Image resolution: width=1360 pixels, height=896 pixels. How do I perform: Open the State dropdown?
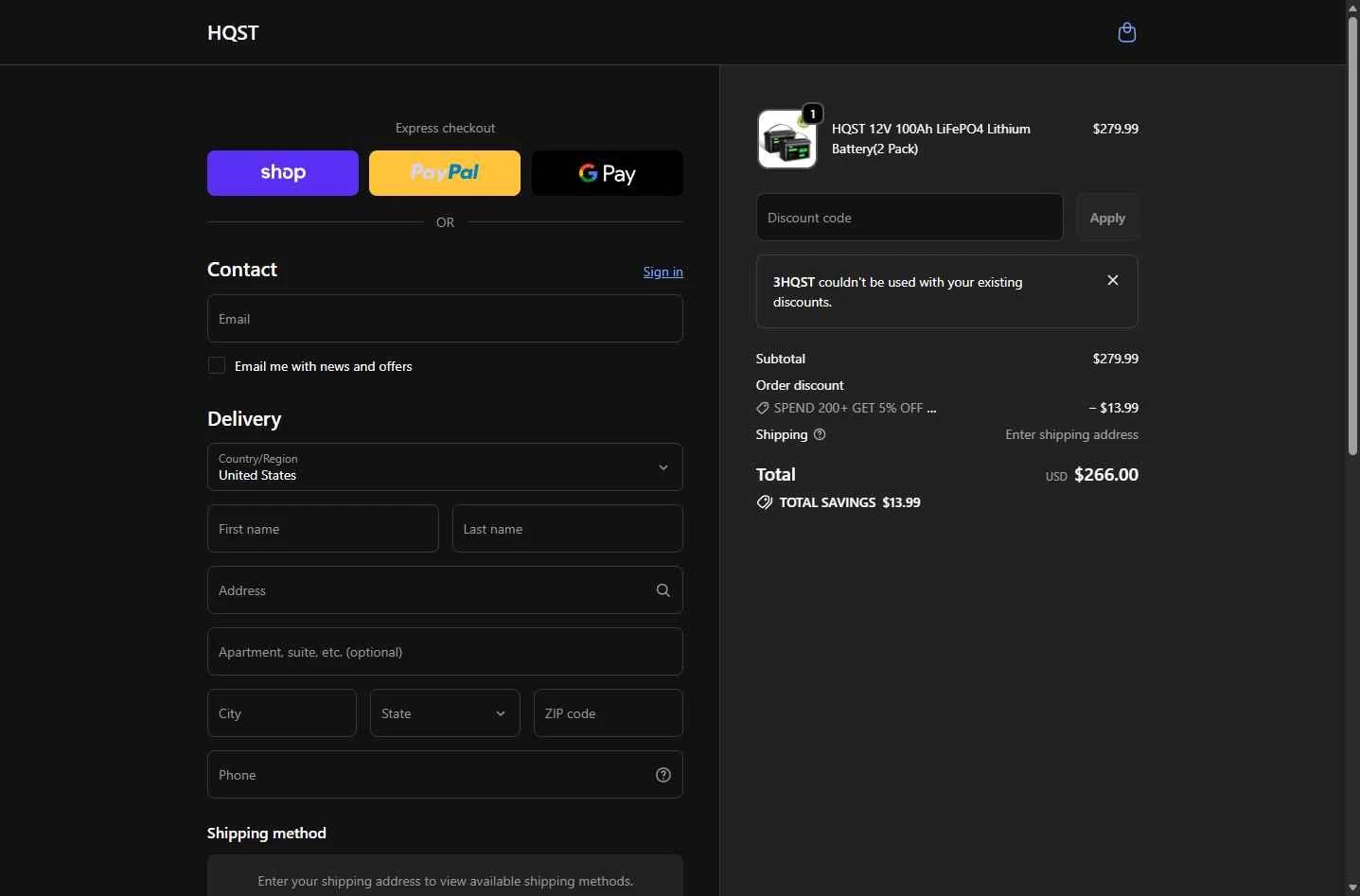[x=445, y=713]
